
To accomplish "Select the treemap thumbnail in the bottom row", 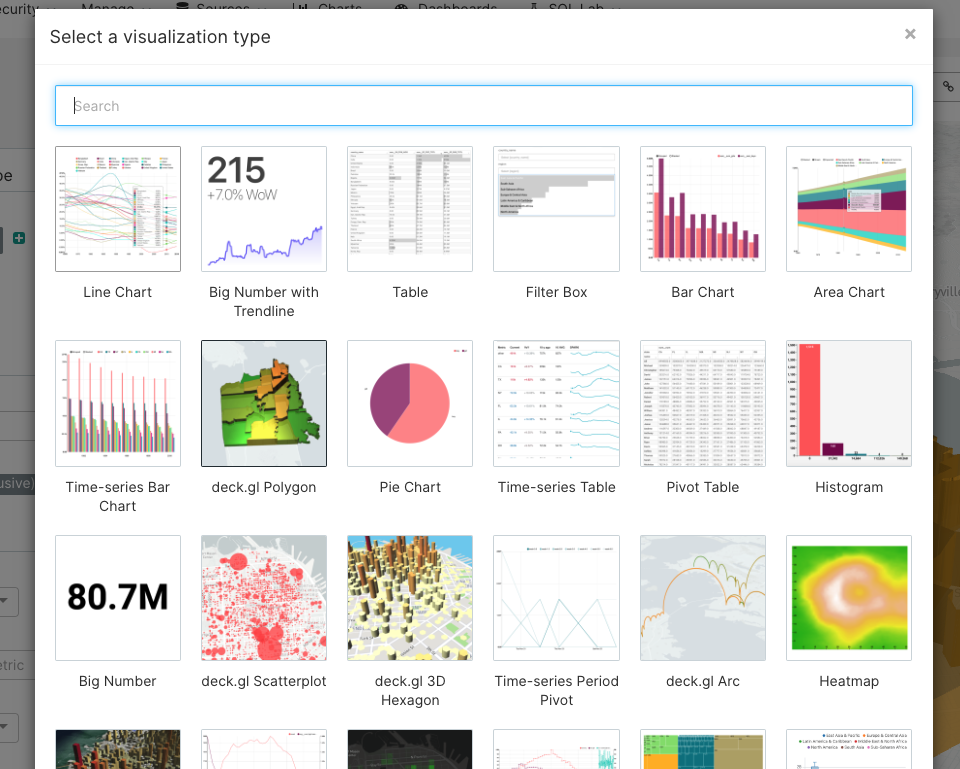I will [703, 749].
